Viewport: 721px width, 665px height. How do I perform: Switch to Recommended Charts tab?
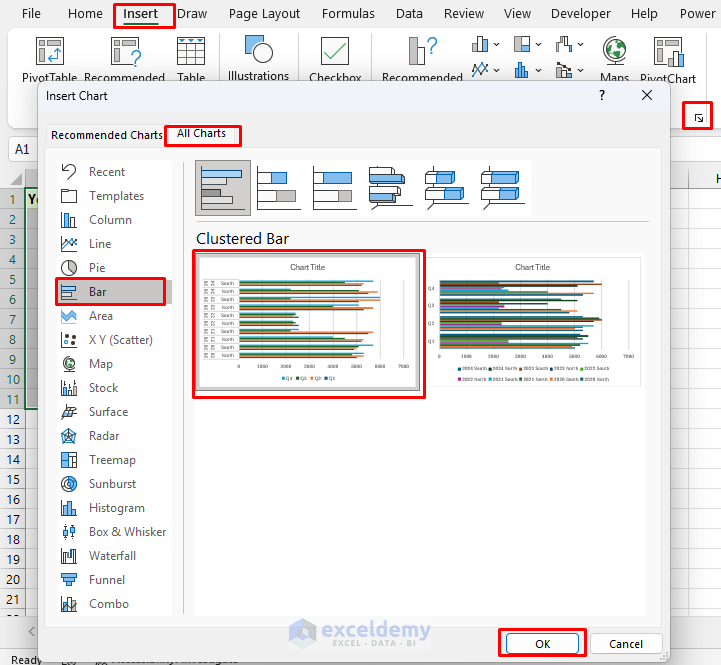pyautogui.click(x=106, y=135)
